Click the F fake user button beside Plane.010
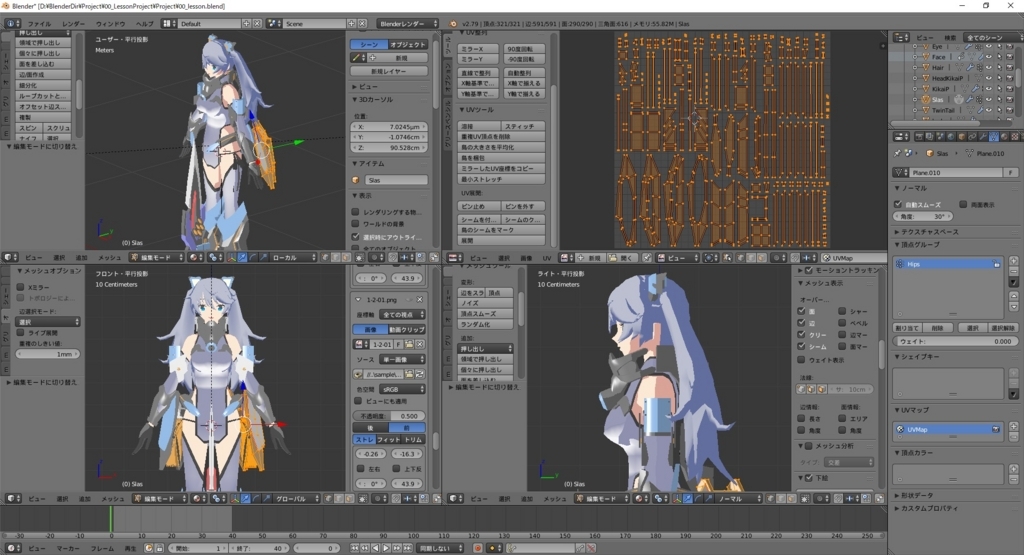 pyautogui.click(x=1011, y=172)
